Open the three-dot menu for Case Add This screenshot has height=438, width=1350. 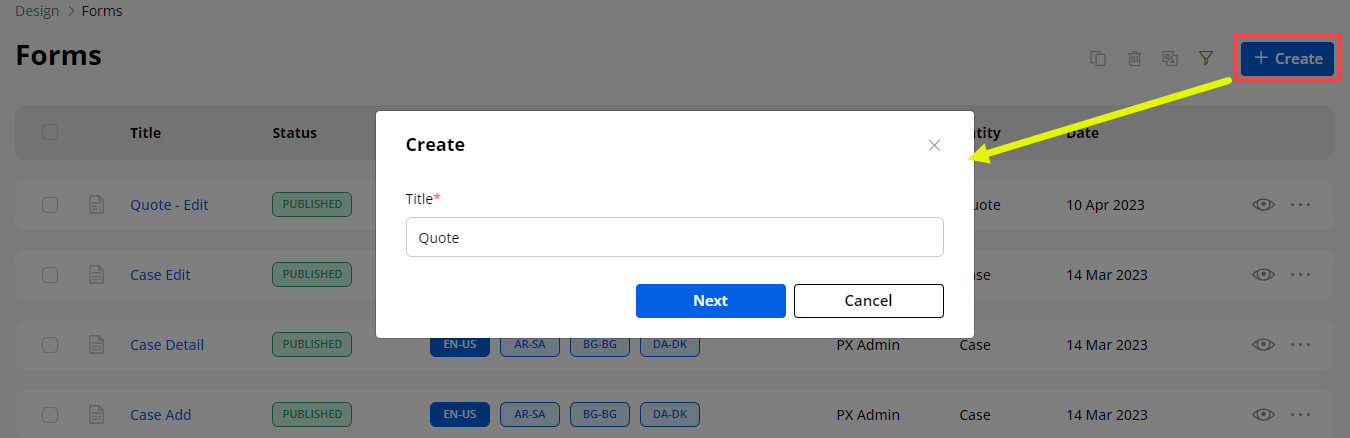(1300, 415)
